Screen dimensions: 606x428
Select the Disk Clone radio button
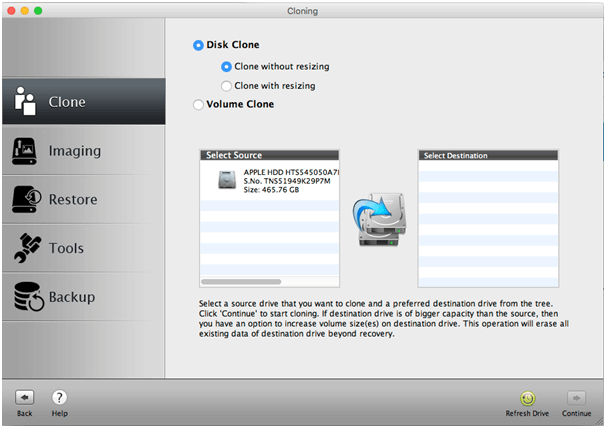coord(198,46)
